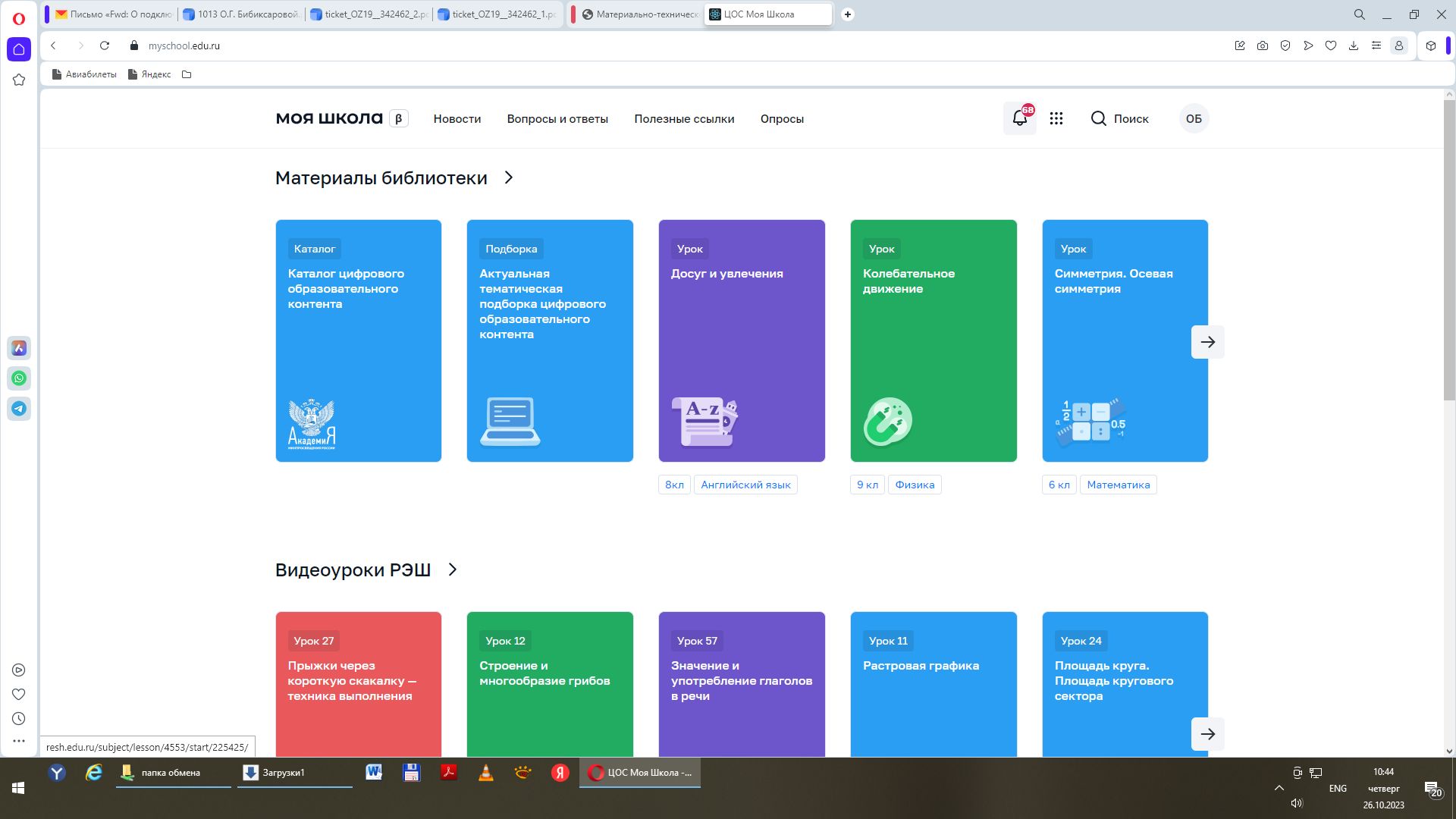Open the apps grid menu icon
The width and height of the screenshot is (1456, 819).
point(1056,118)
